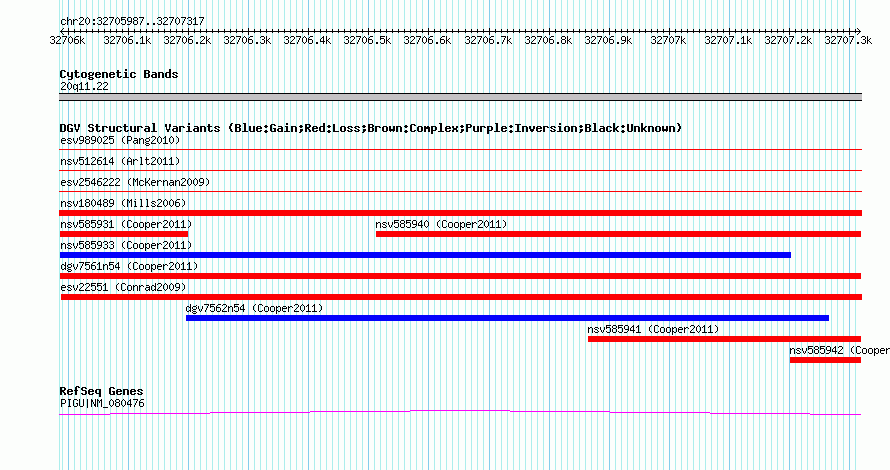Click the 32706.2k ruler position
Image resolution: width=890 pixels, height=470 pixels.
pyautogui.click(x=187, y=40)
